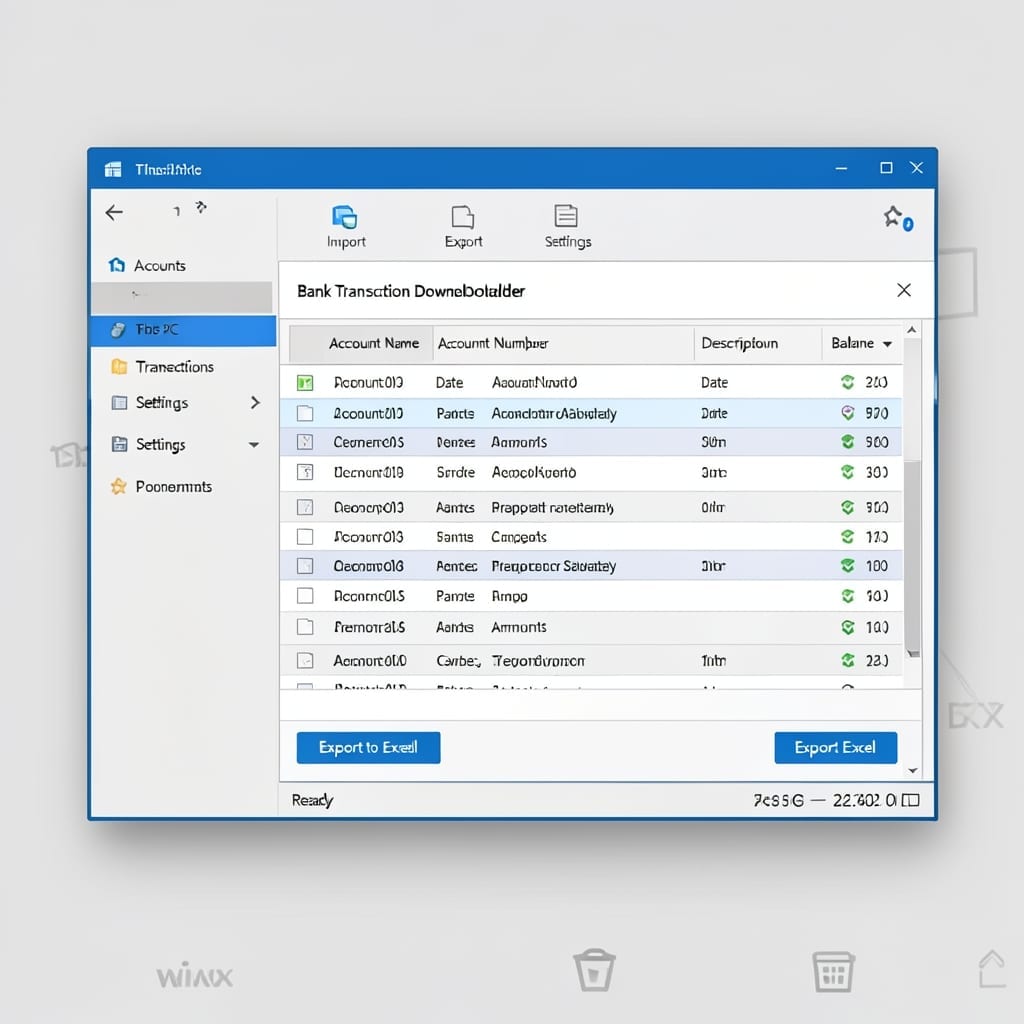Screen dimensions: 1024x1024
Task: Expand Settings with the right chevron
Action: (x=255, y=402)
